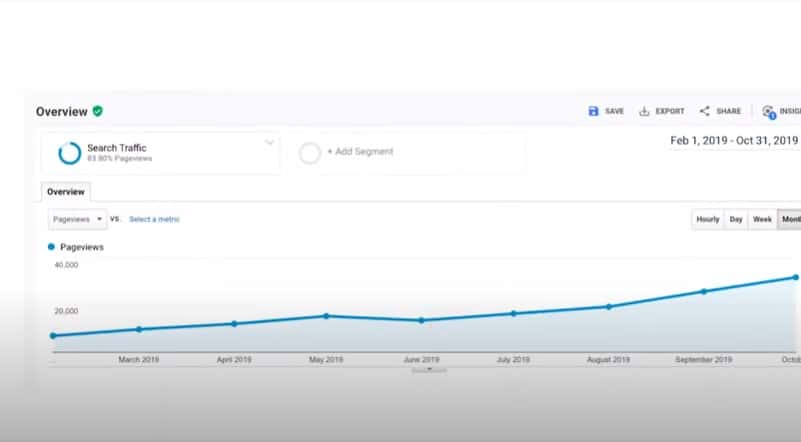Click the empty circle beside Add Segment
The image size is (801, 442).
coord(310,152)
